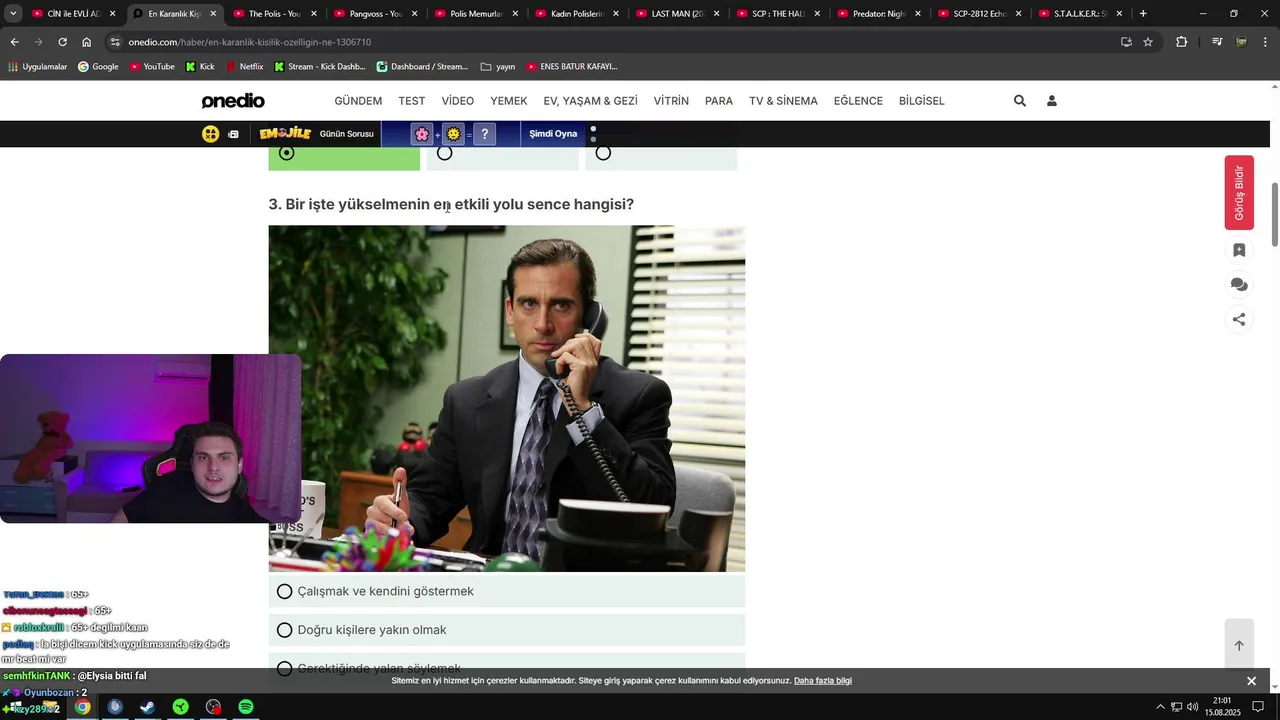Open the 'Daha fazla bilgi' link

pyautogui.click(x=823, y=681)
